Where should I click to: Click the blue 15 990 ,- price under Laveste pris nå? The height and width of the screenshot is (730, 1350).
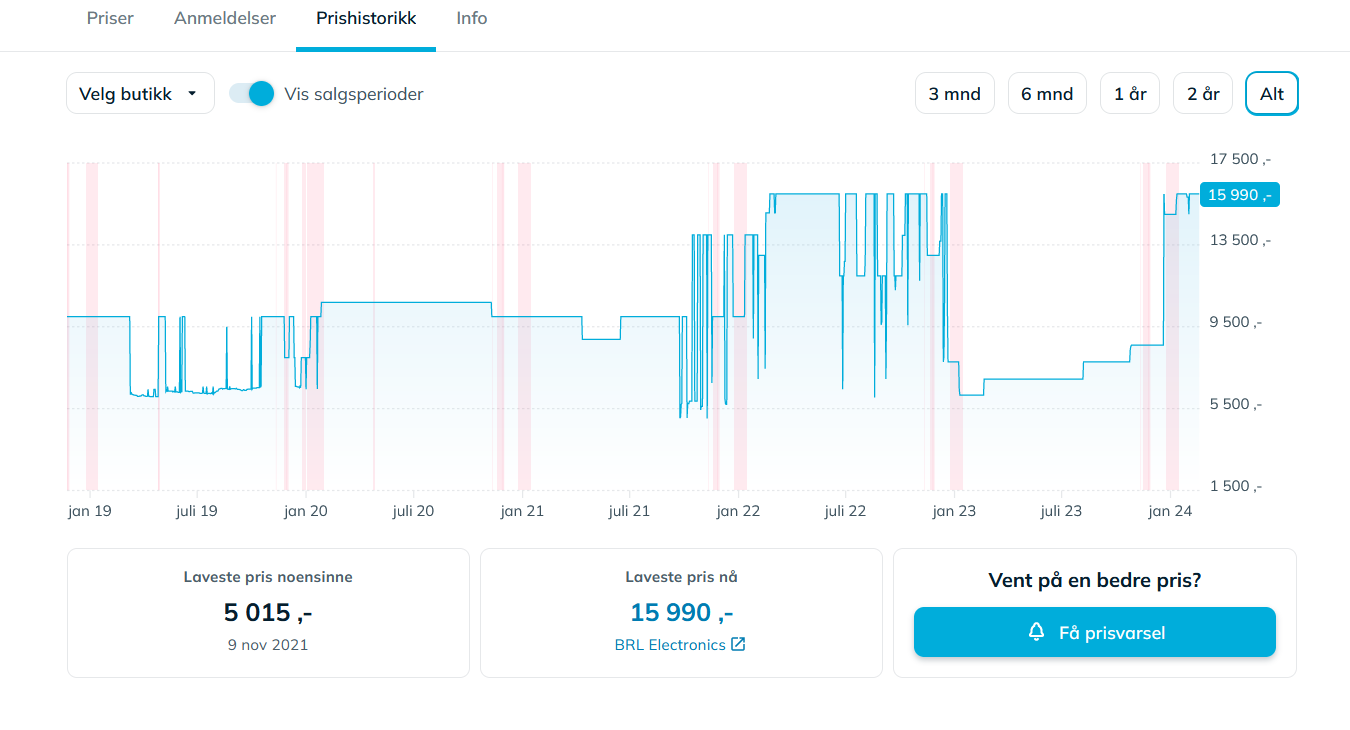(681, 612)
